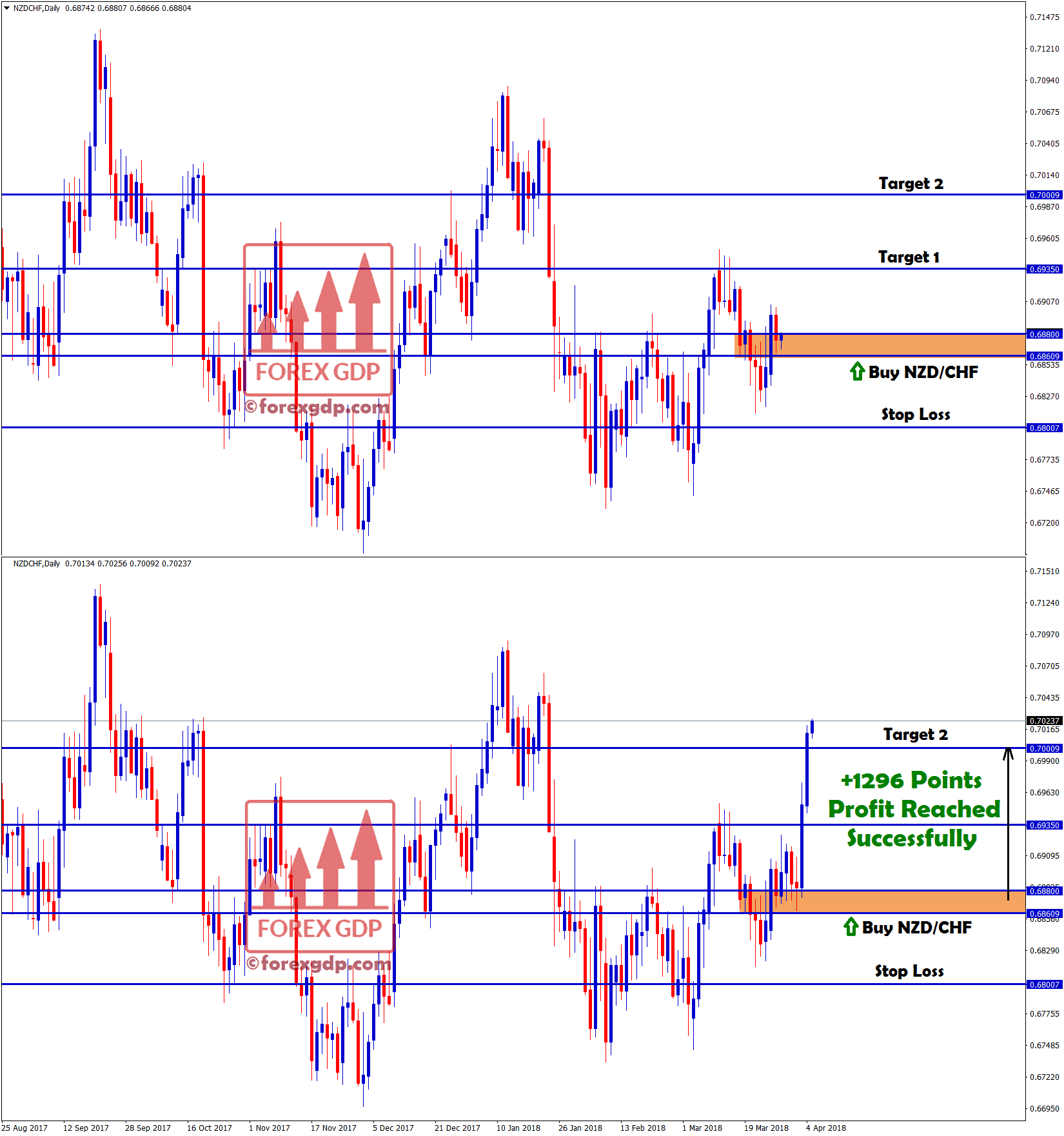
Task: Select the Target 1 label
Action: pyautogui.click(x=909, y=257)
